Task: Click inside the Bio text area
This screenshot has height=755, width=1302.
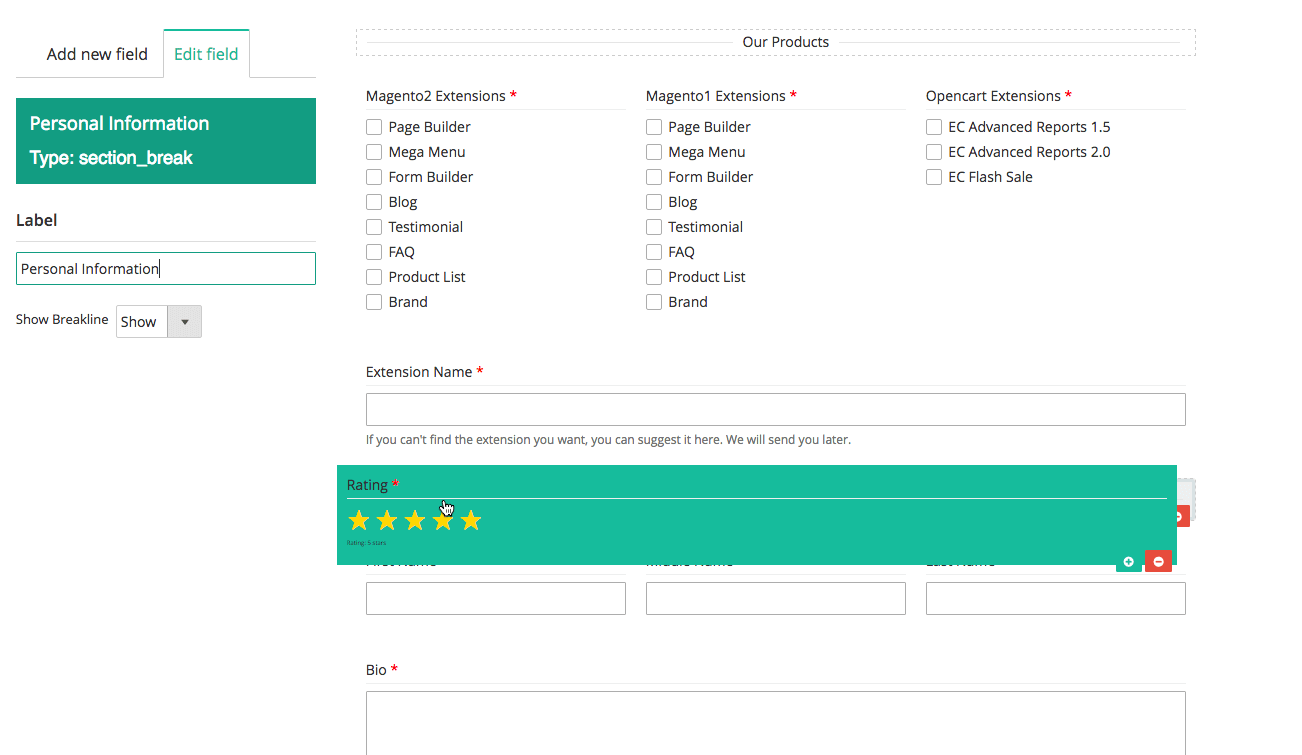Action: pos(776,723)
